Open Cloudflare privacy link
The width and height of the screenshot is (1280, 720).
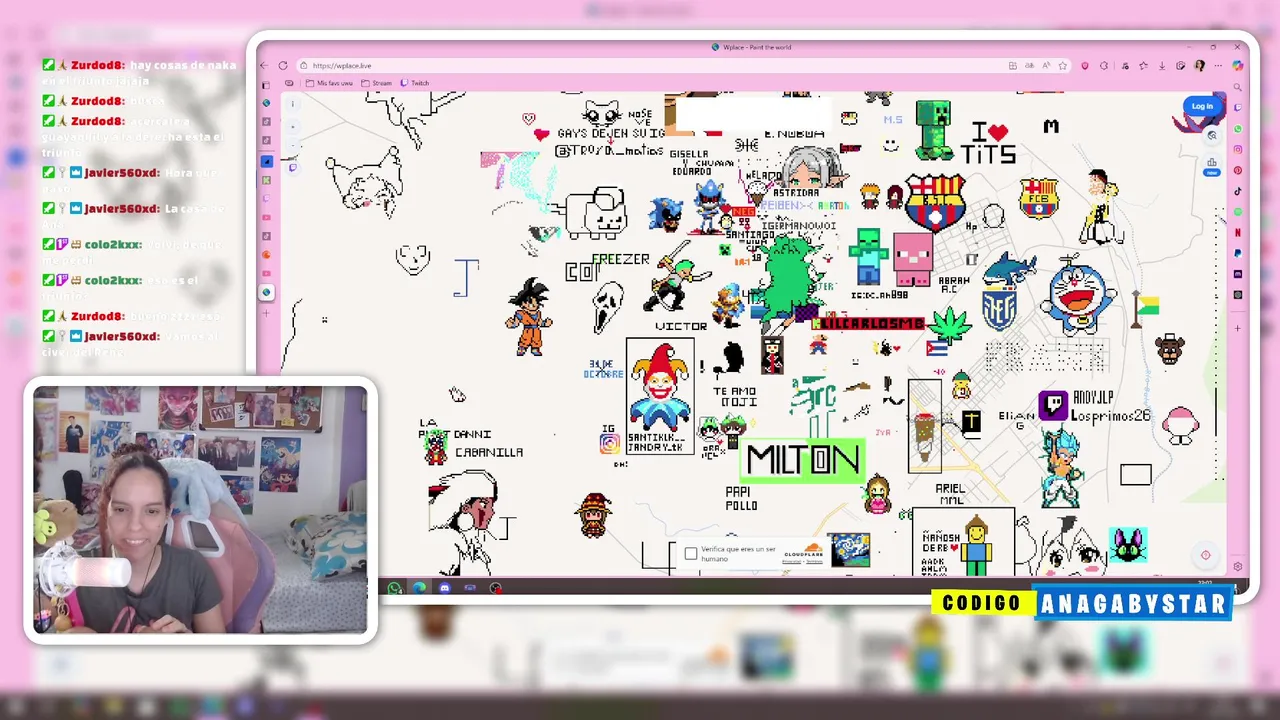point(791,561)
